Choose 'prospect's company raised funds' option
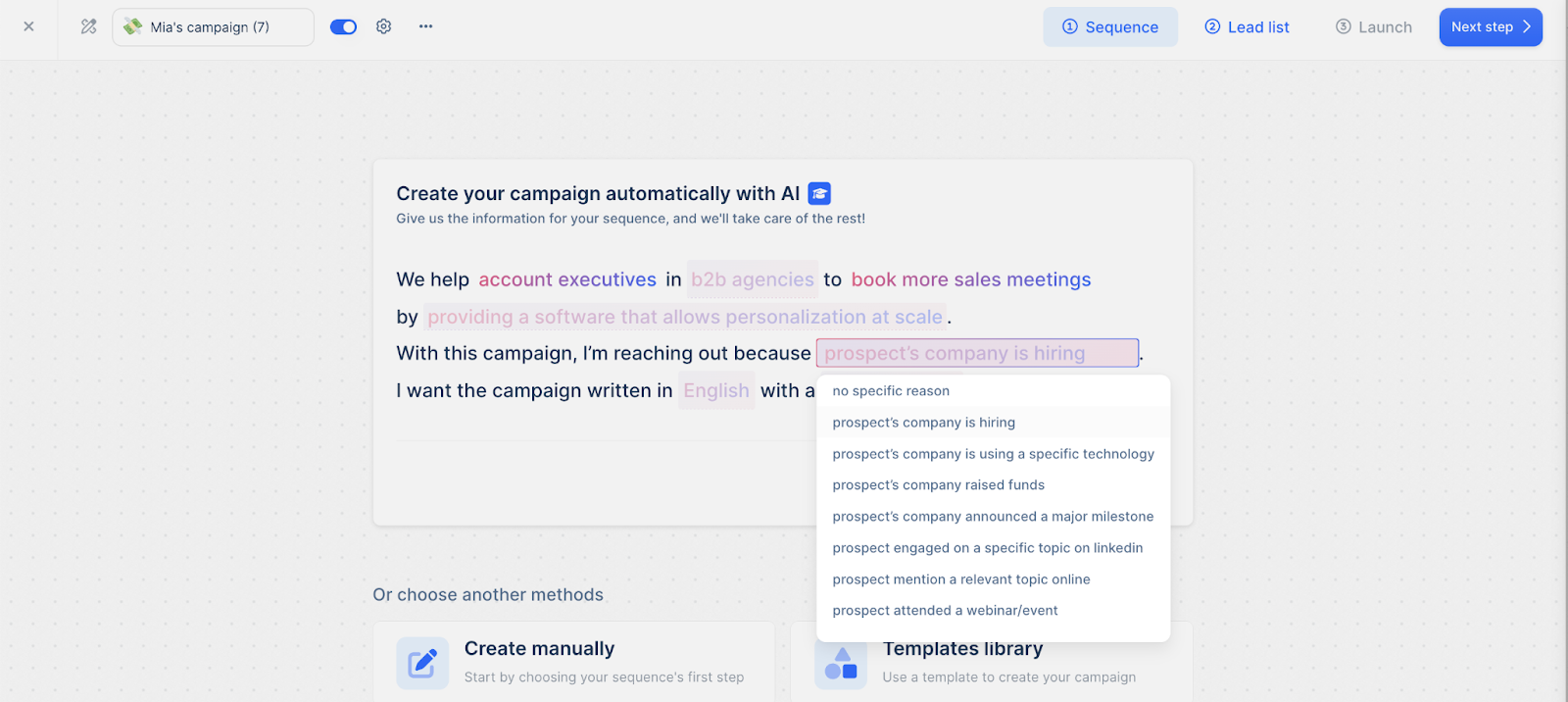 coord(938,485)
